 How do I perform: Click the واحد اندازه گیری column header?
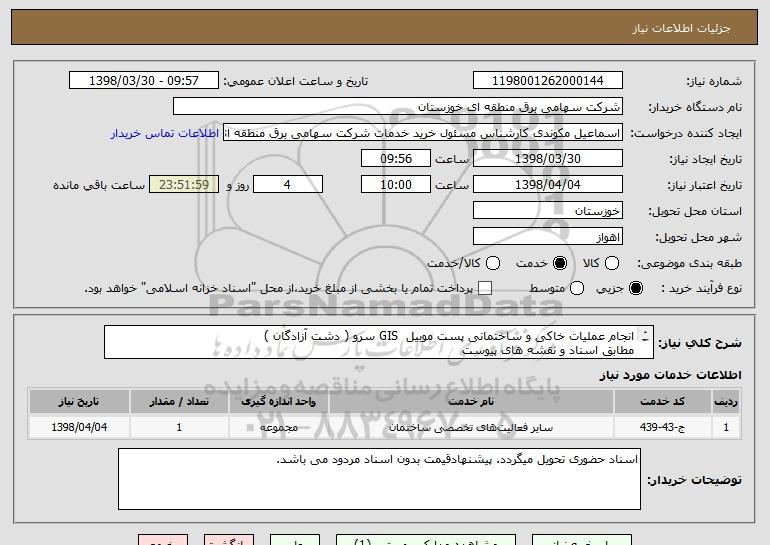tap(278, 402)
